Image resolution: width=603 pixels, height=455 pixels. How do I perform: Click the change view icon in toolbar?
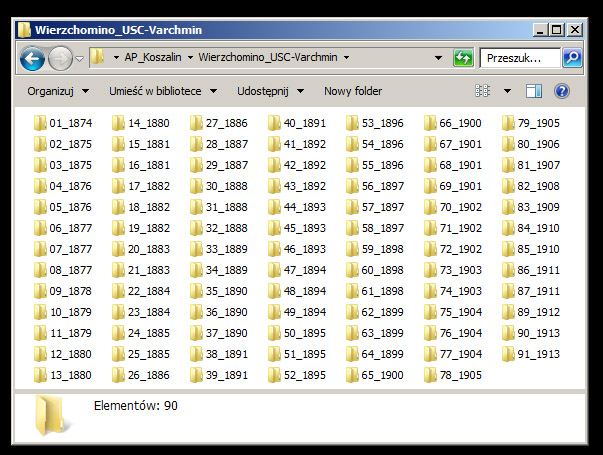point(483,91)
